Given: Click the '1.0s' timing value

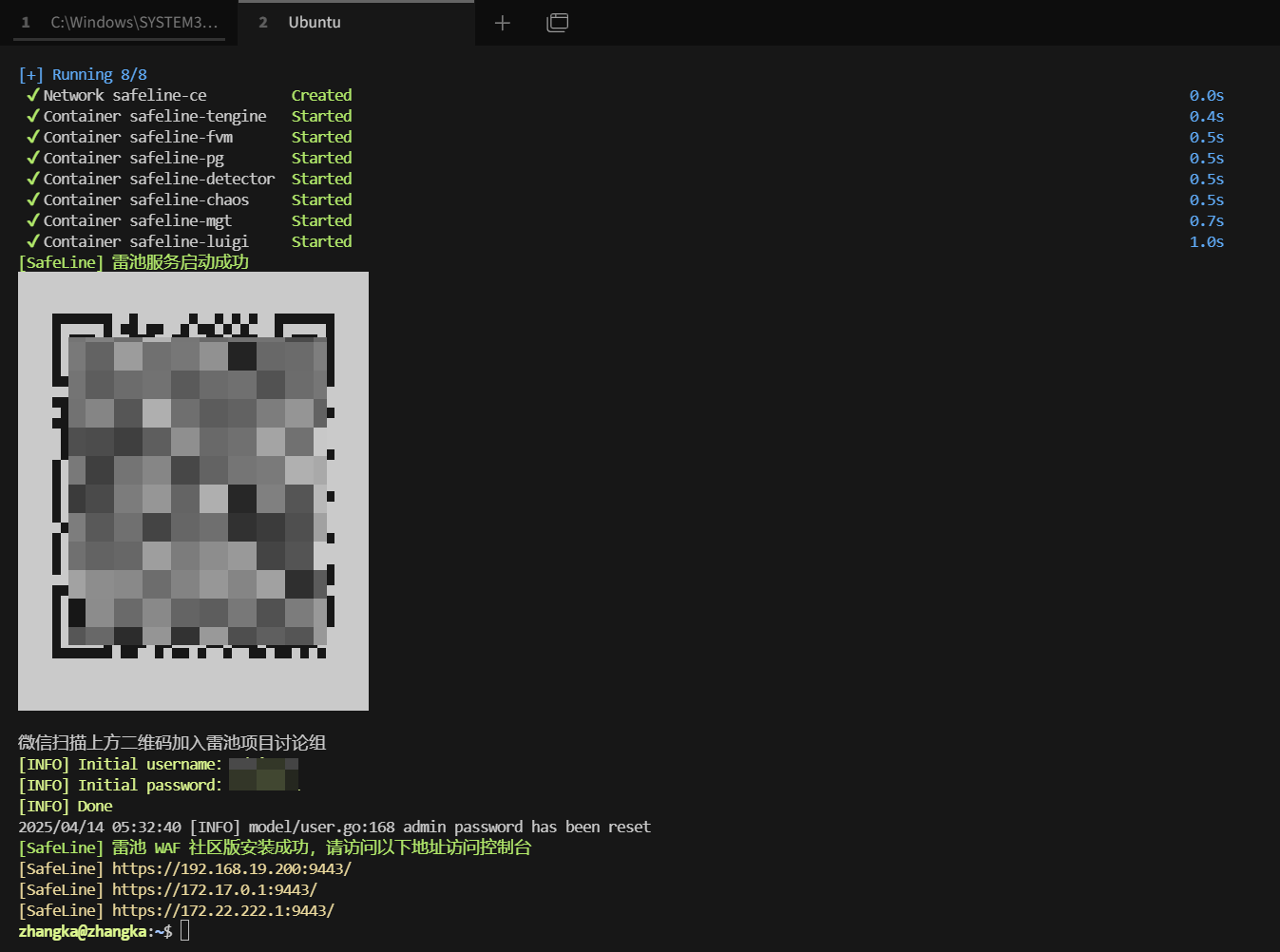Looking at the screenshot, I should 1207,241.
